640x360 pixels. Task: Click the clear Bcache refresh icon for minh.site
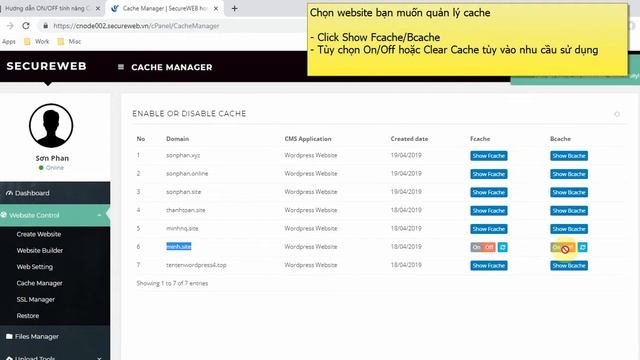[582, 247]
